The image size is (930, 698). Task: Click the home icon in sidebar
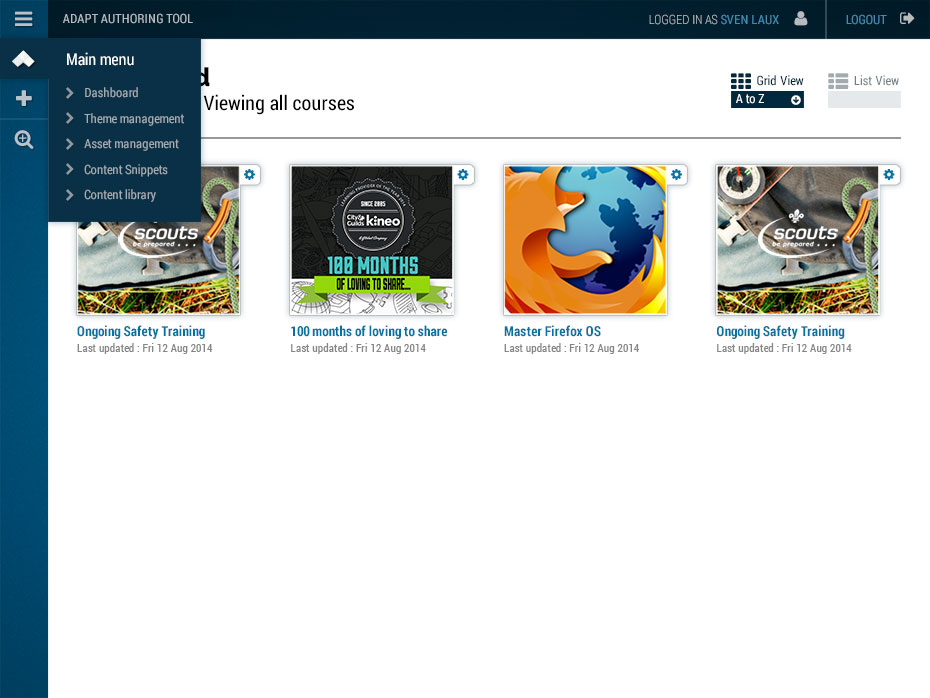point(24,59)
